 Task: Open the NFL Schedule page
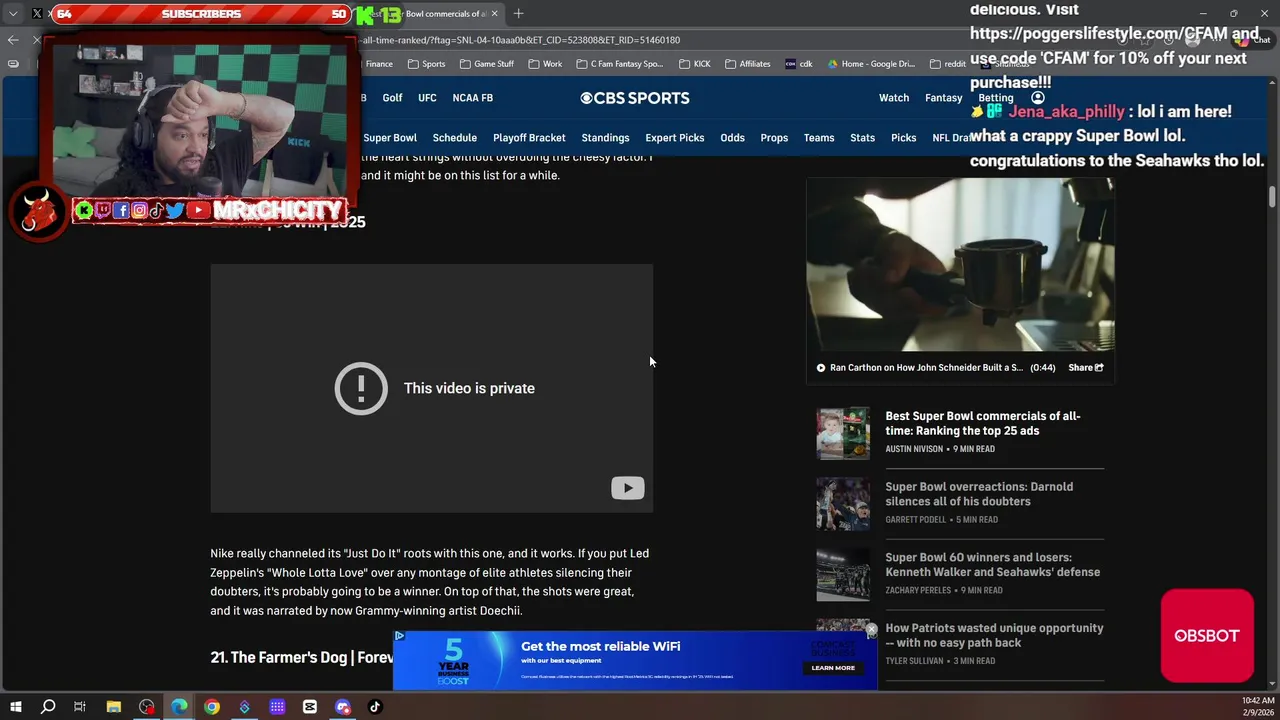coord(454,138)
